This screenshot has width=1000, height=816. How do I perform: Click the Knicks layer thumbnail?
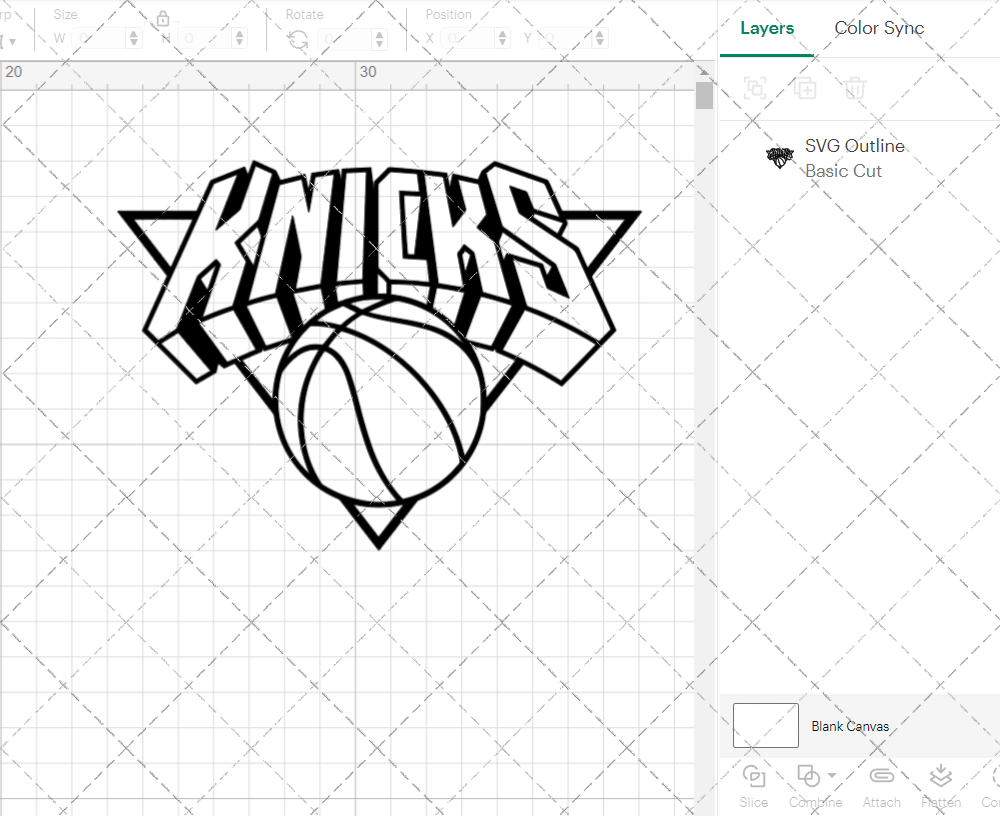pos(780,157)
